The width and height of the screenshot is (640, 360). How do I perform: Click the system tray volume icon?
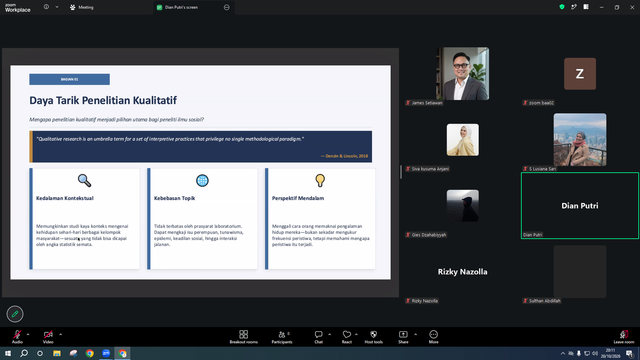click(595, 353)
